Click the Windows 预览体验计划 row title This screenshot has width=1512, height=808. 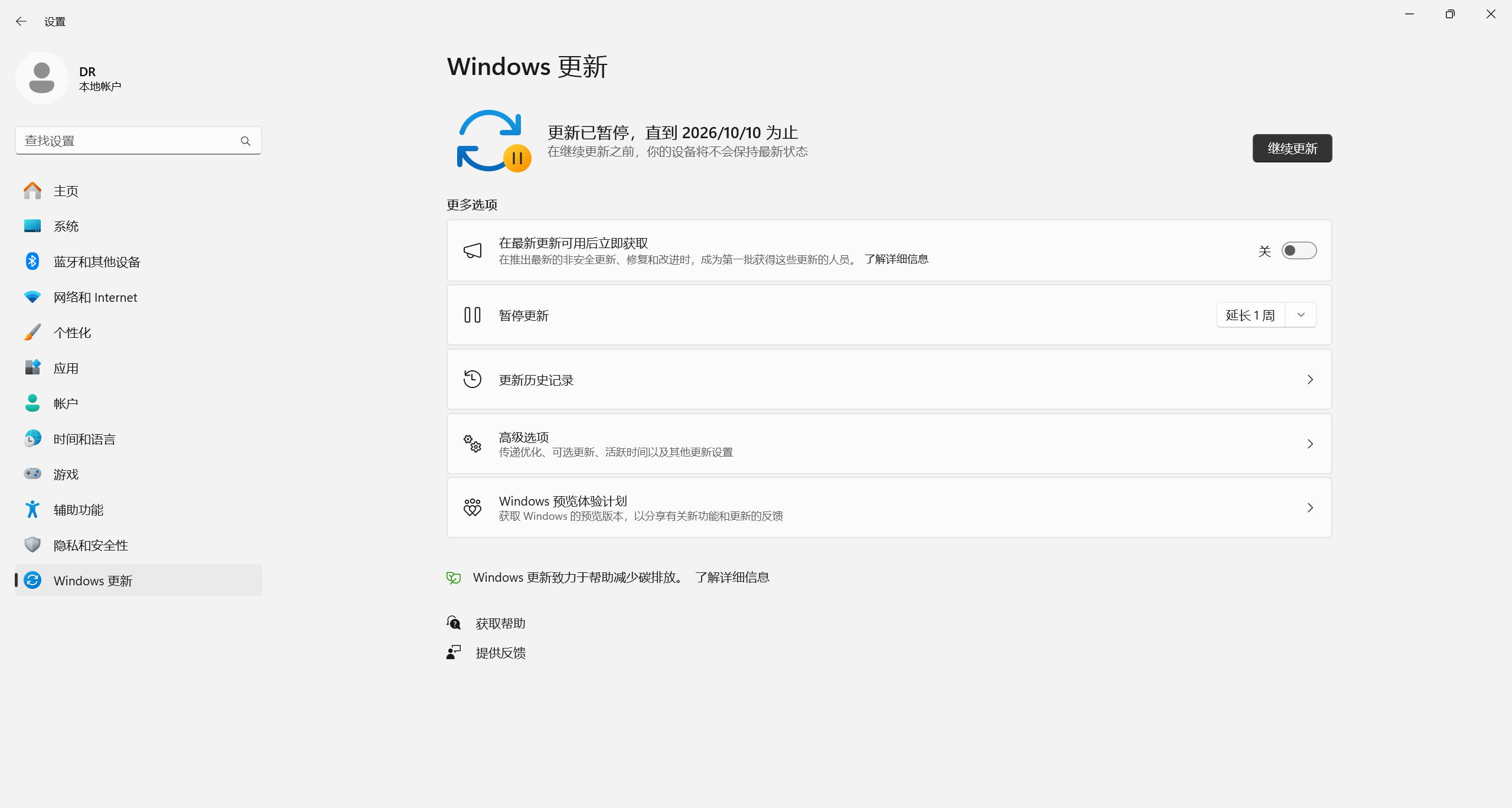[x=563, y=501]
